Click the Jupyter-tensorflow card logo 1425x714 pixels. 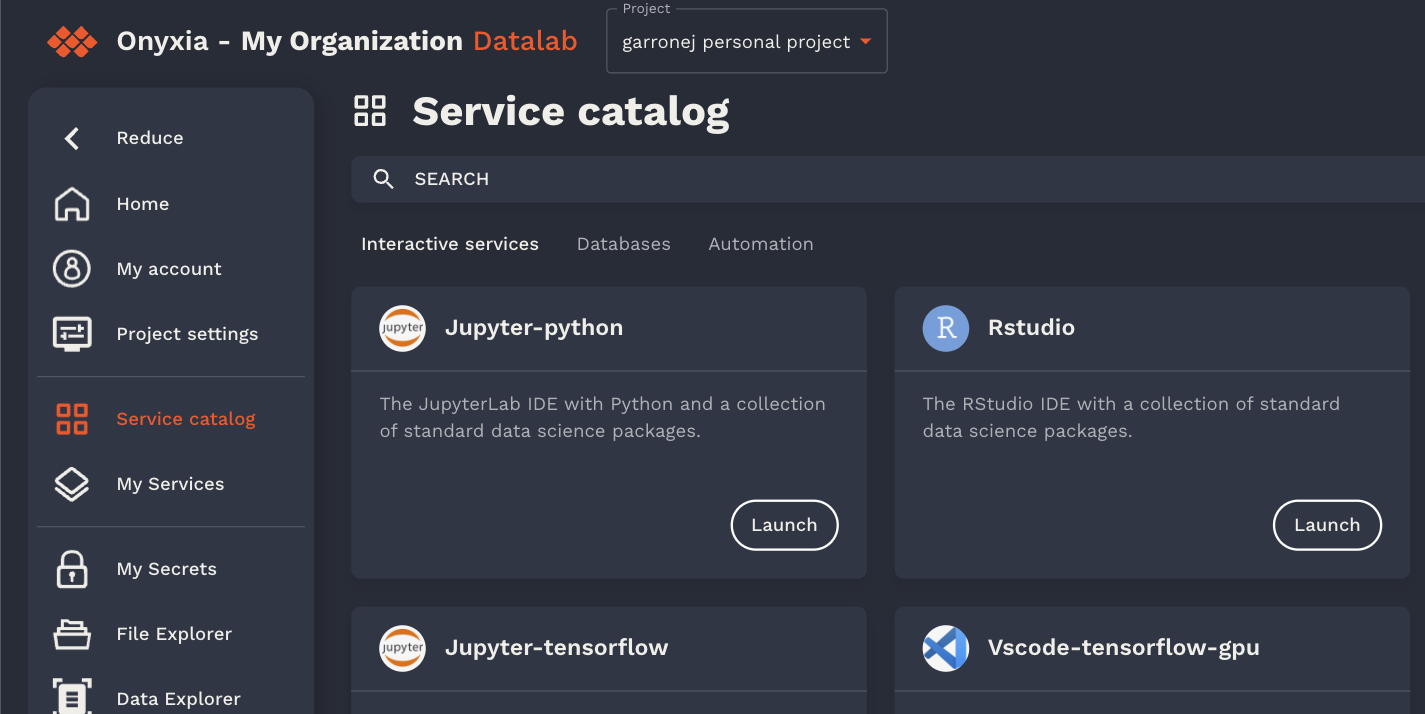(x=403, y=648)
